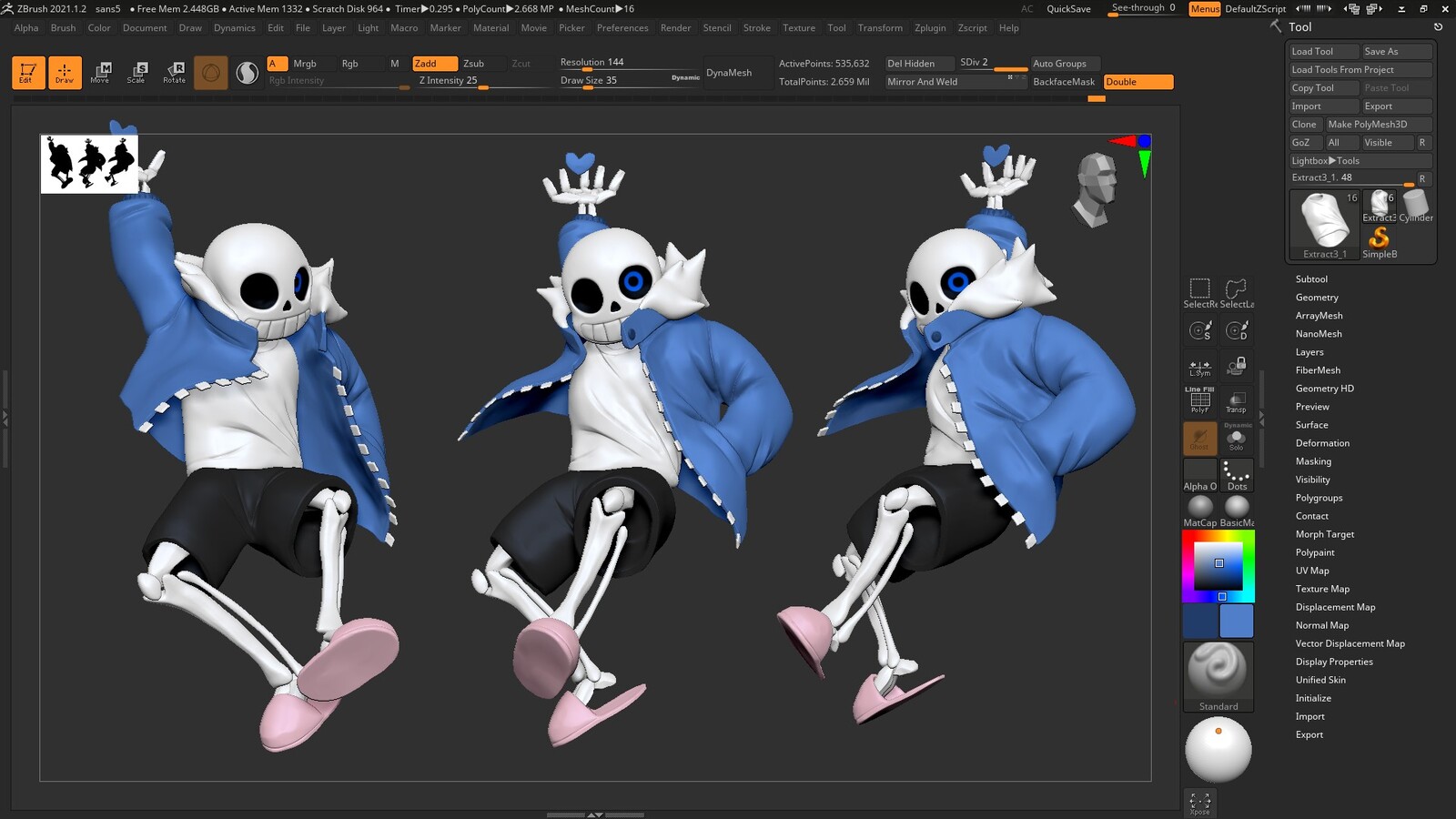Choose the SelectLasso selection icon

1237,293
